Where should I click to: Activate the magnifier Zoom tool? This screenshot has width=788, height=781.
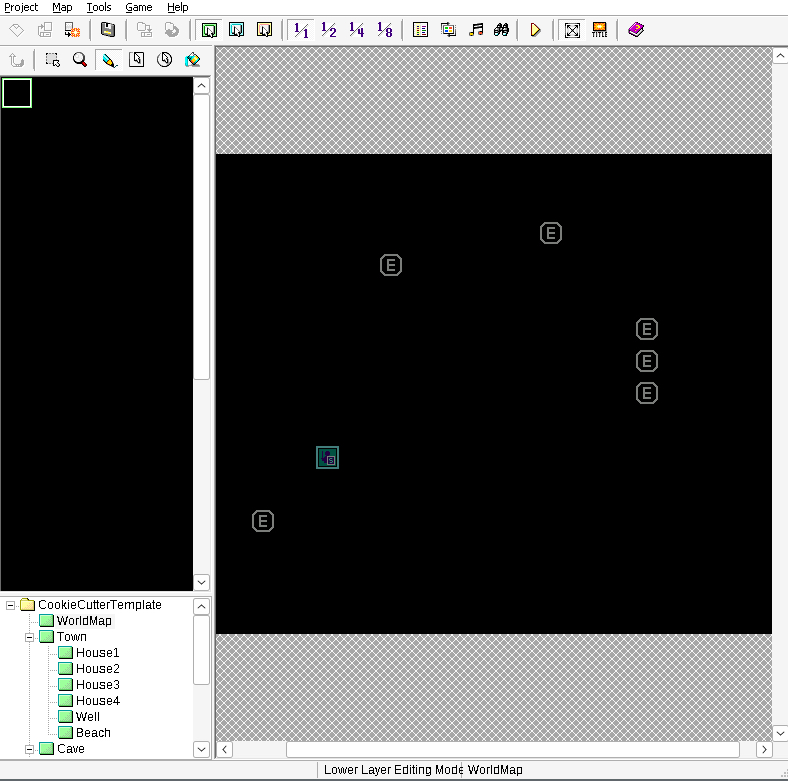[x=80, y=60]
